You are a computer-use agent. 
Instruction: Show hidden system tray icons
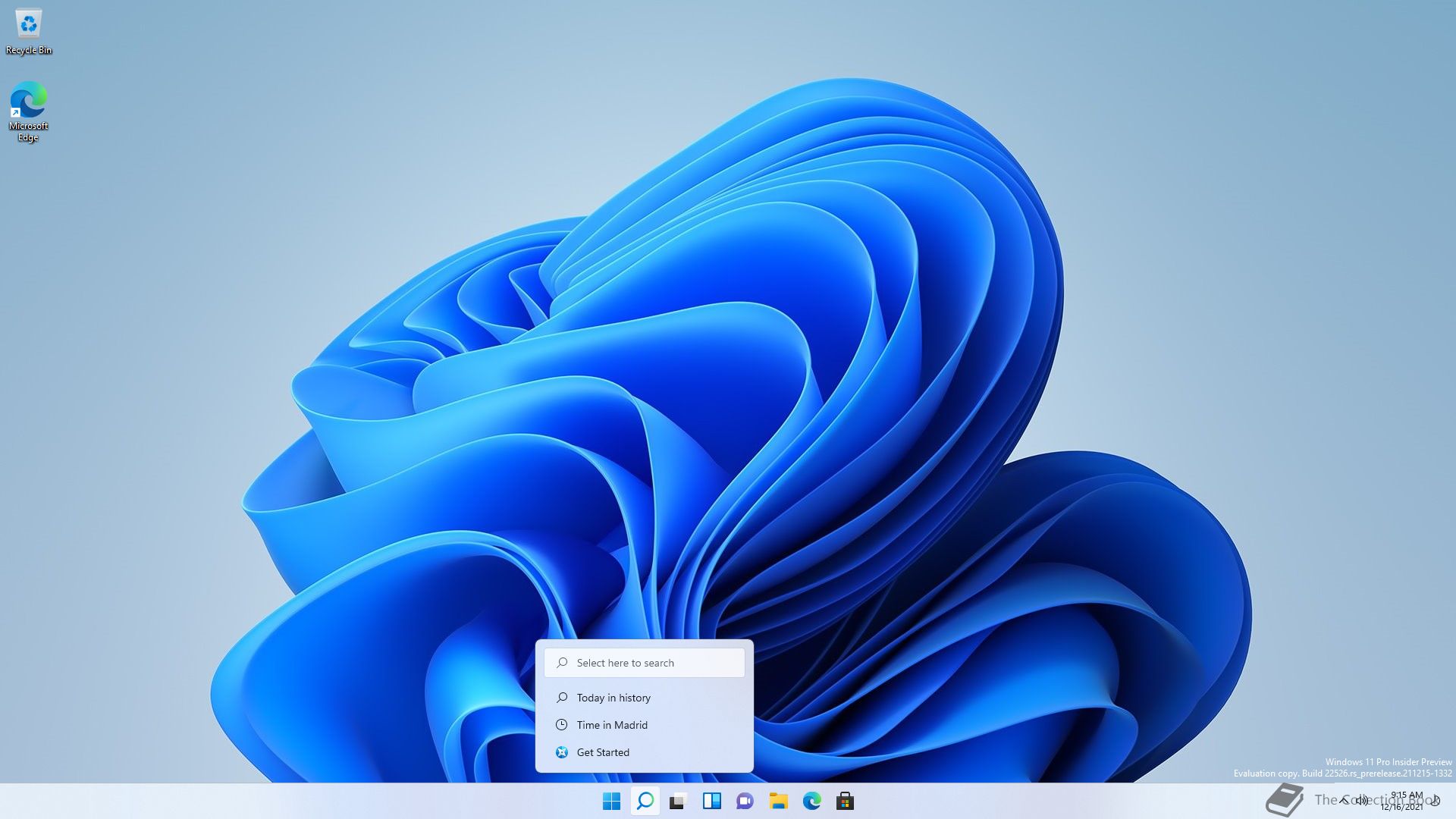point(1344,801)
